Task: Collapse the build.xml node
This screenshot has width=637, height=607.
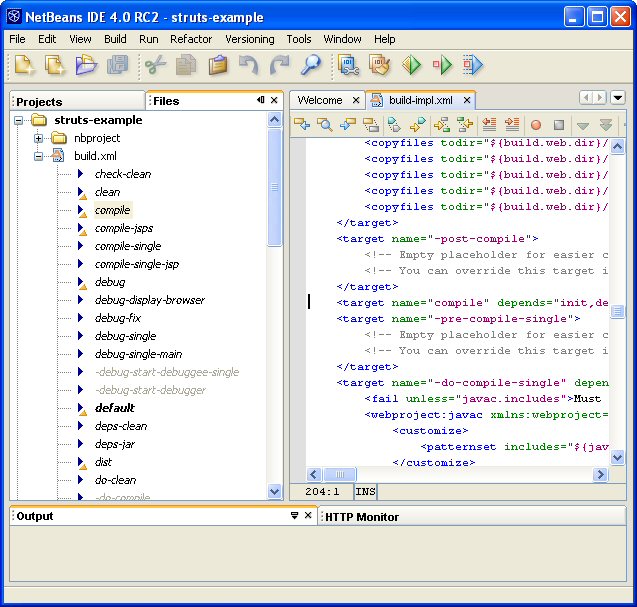Action: coord(38,156)
